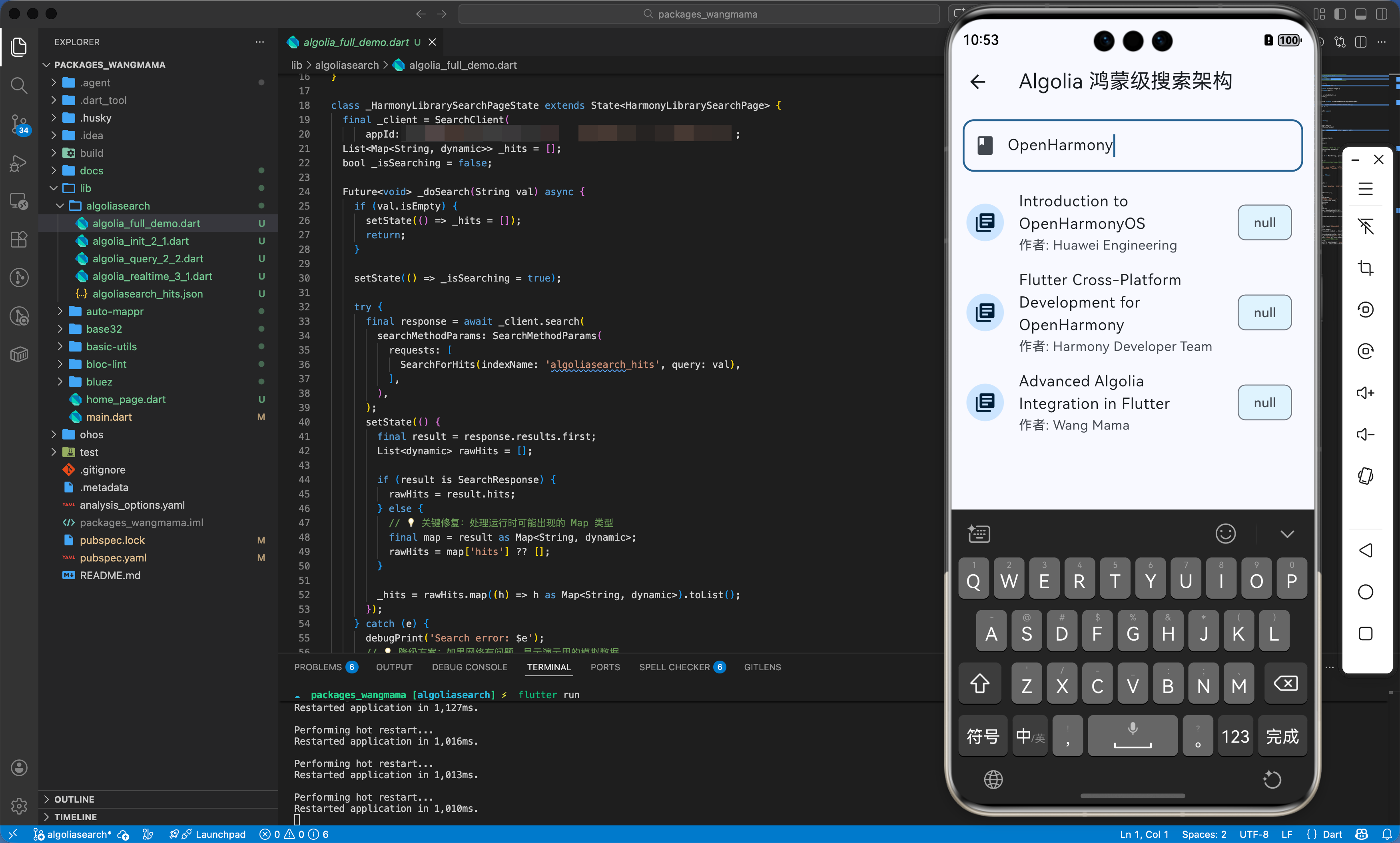Viewport: 1400px width, 843px height.
Task: Tap the emoji smiley icon on keyboard
Action: (1225, 533)
